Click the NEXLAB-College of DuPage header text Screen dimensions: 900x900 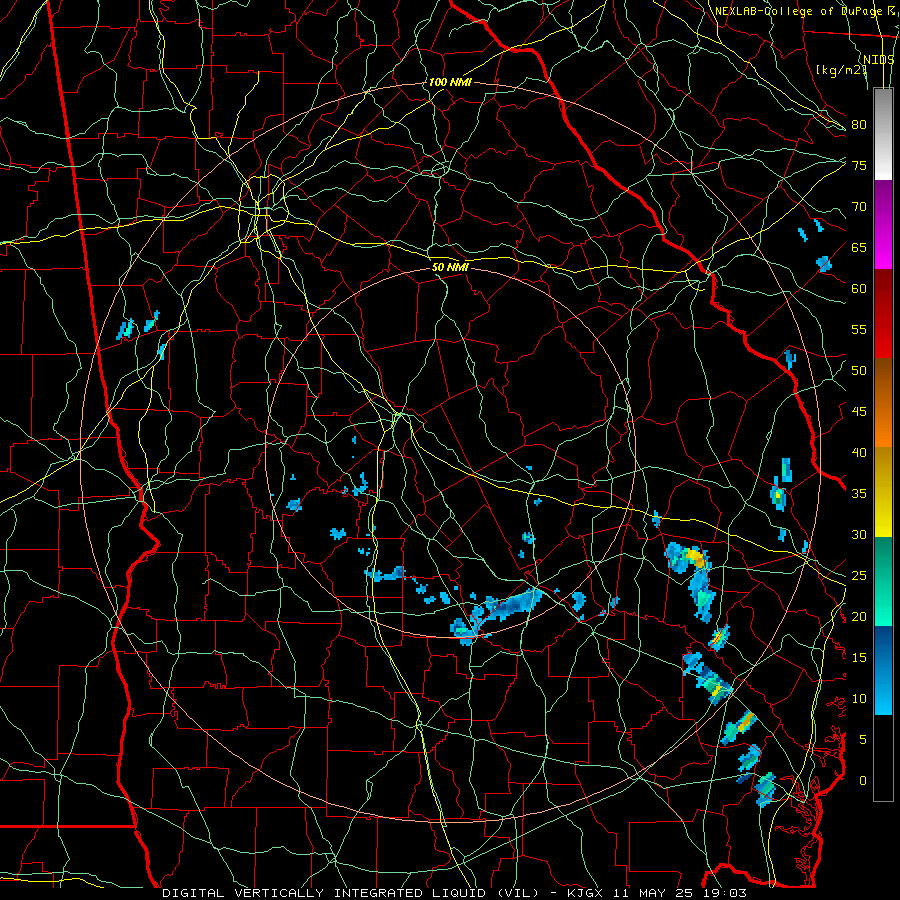click(798, 11)
